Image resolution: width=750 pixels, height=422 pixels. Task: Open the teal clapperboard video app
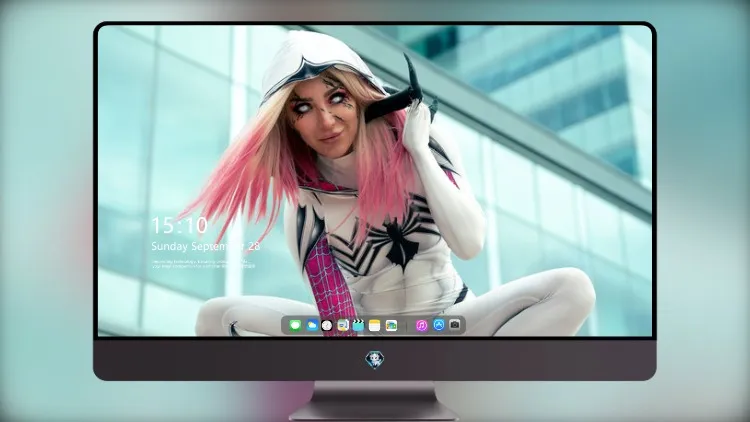click(x=358, y=325)
